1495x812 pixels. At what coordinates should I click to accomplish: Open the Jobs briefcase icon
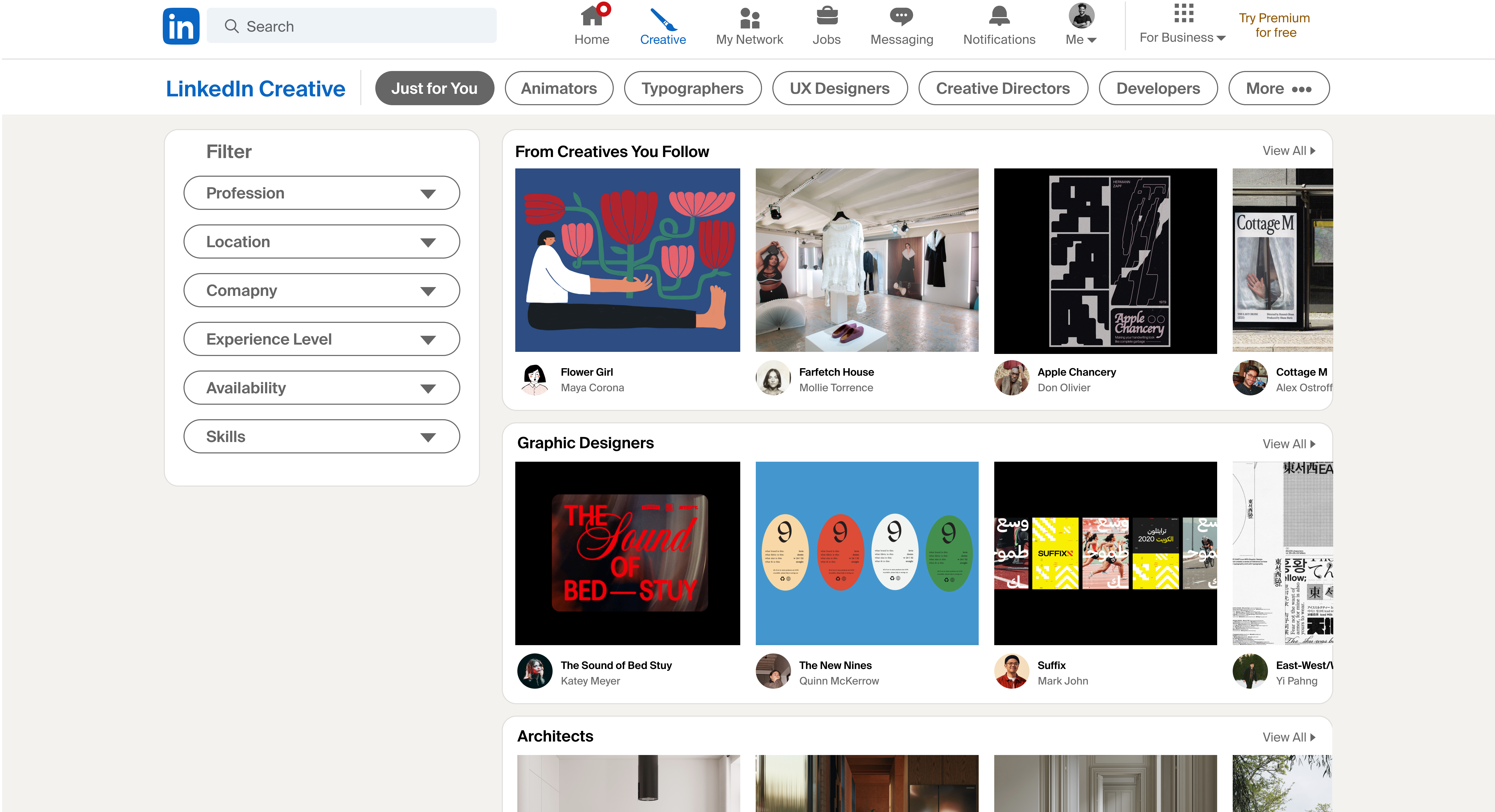tap(827, 16)
